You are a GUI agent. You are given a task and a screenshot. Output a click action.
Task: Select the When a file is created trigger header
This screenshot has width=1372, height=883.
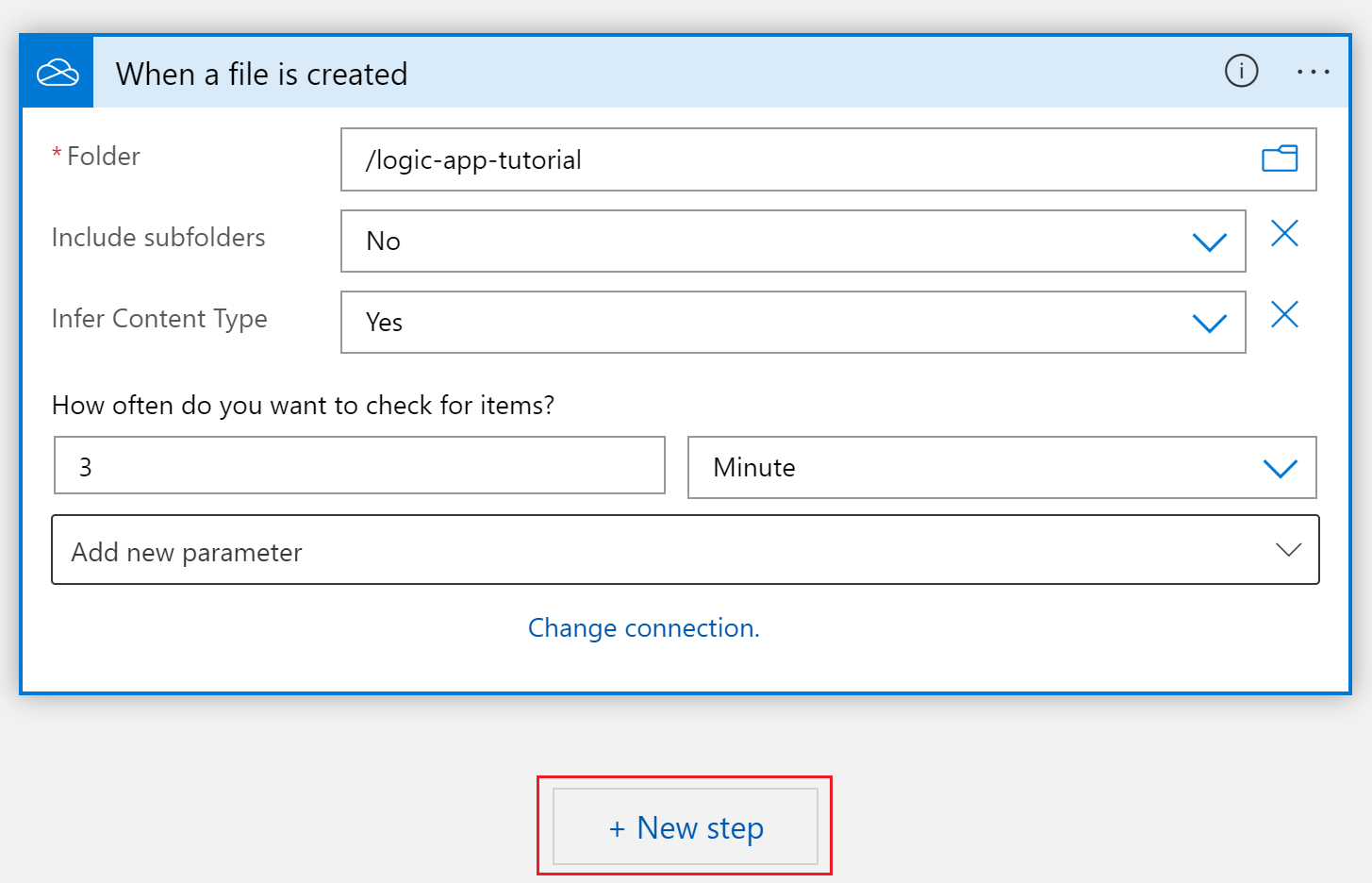[x=261, y=74]
